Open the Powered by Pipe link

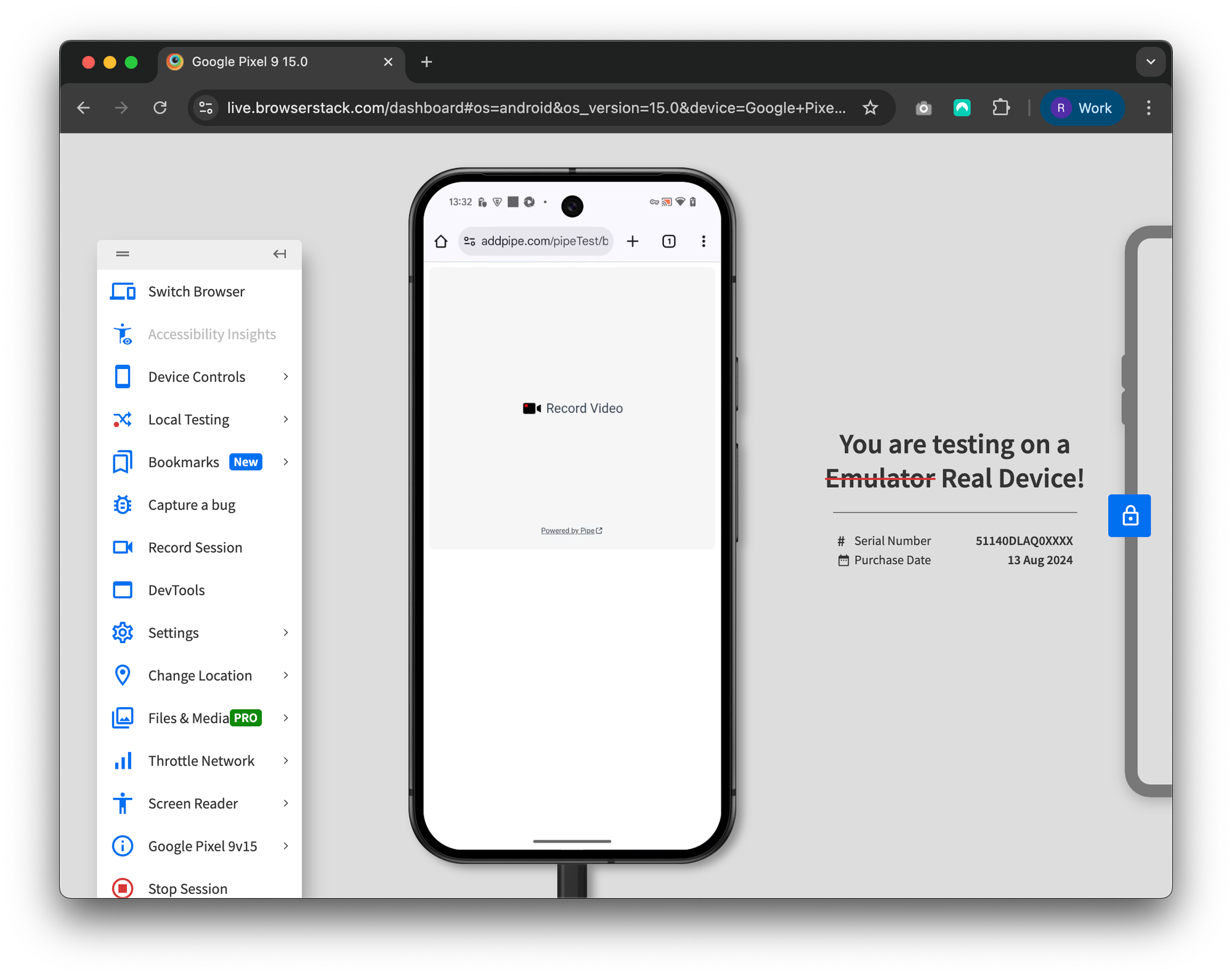571,530
